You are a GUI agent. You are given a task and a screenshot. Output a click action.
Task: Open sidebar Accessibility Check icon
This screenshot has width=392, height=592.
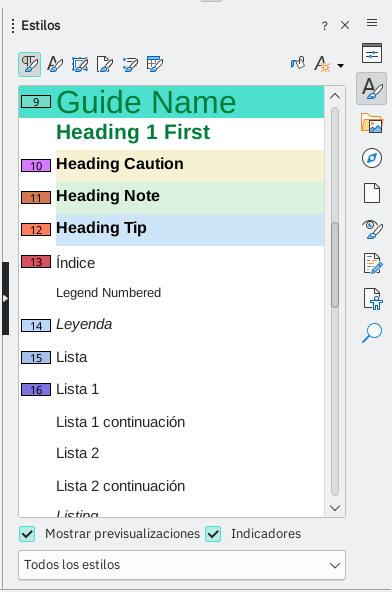pyautogui.click(x=373, y=298)
